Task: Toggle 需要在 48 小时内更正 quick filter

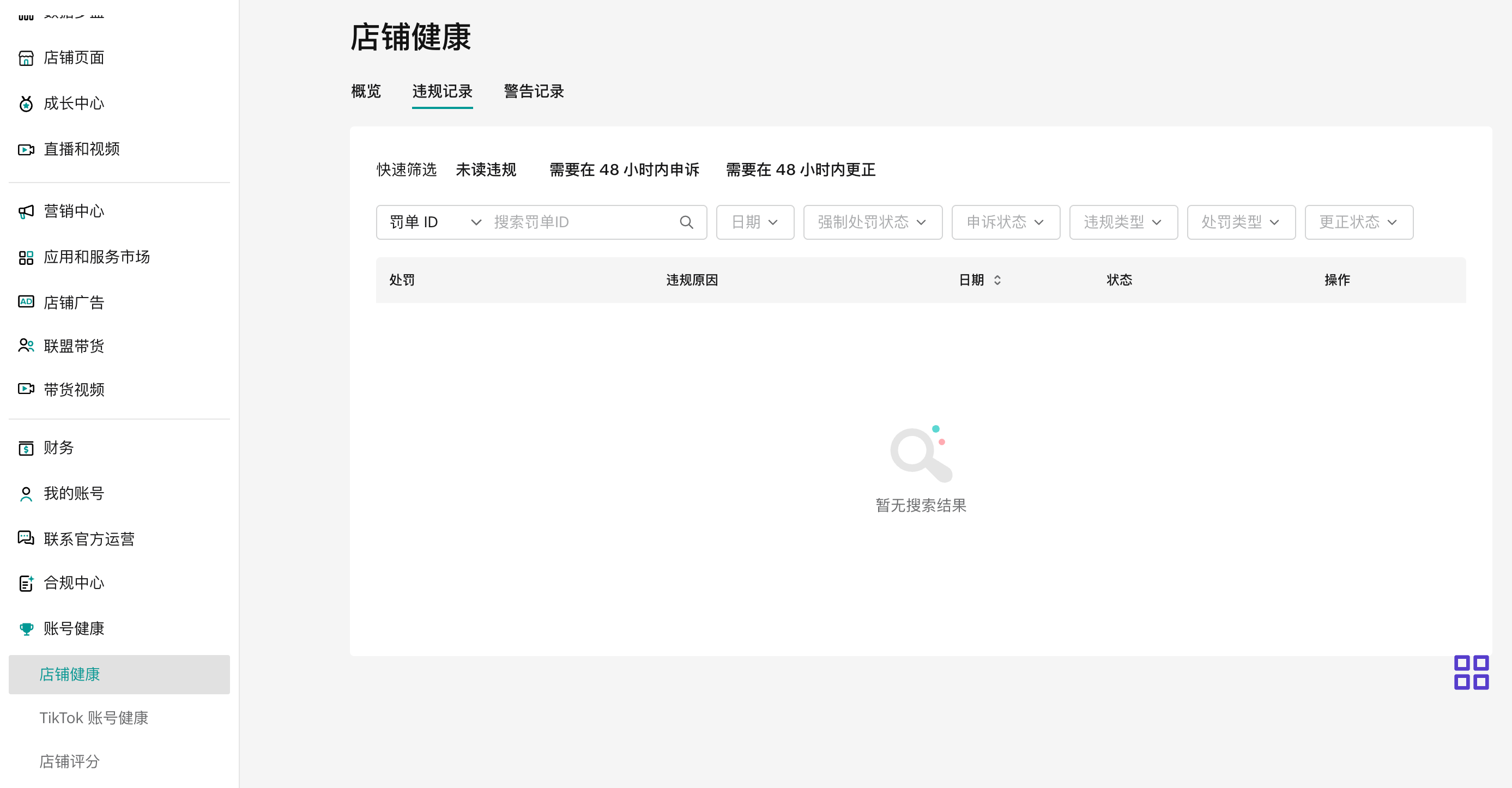Action: pyautogui.click(x=800, y=170)
